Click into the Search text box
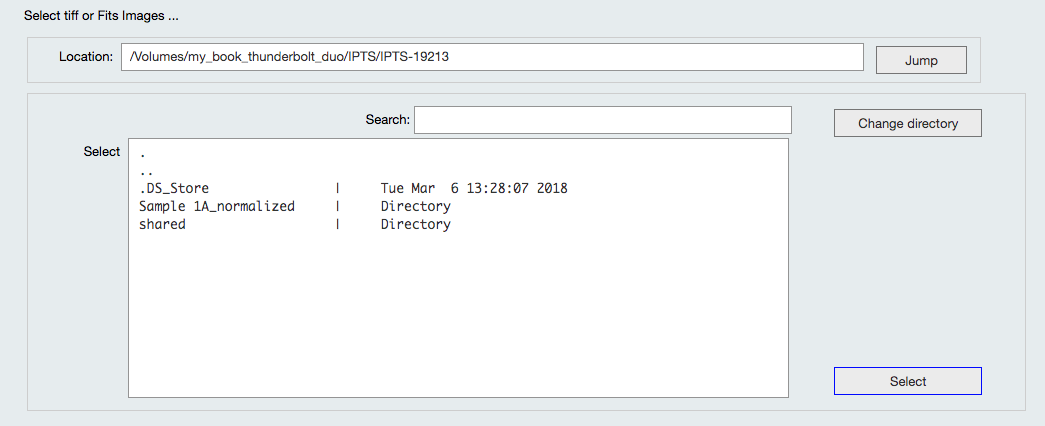The width and height of the screenshot is (1045, 426). click(x=602, y=120)
